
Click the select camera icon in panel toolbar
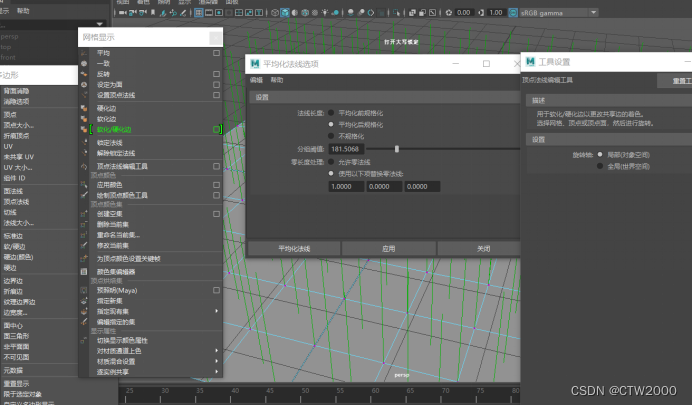(x=122, y=13)
